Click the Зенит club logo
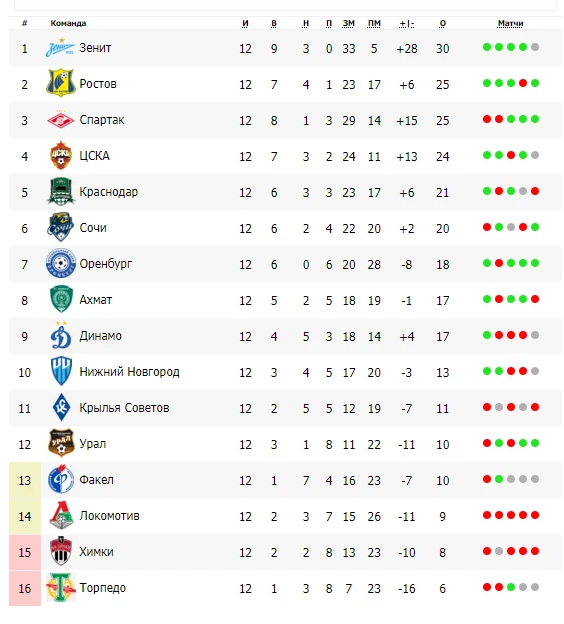The image size is (564, 624). (x=60, y=48)
